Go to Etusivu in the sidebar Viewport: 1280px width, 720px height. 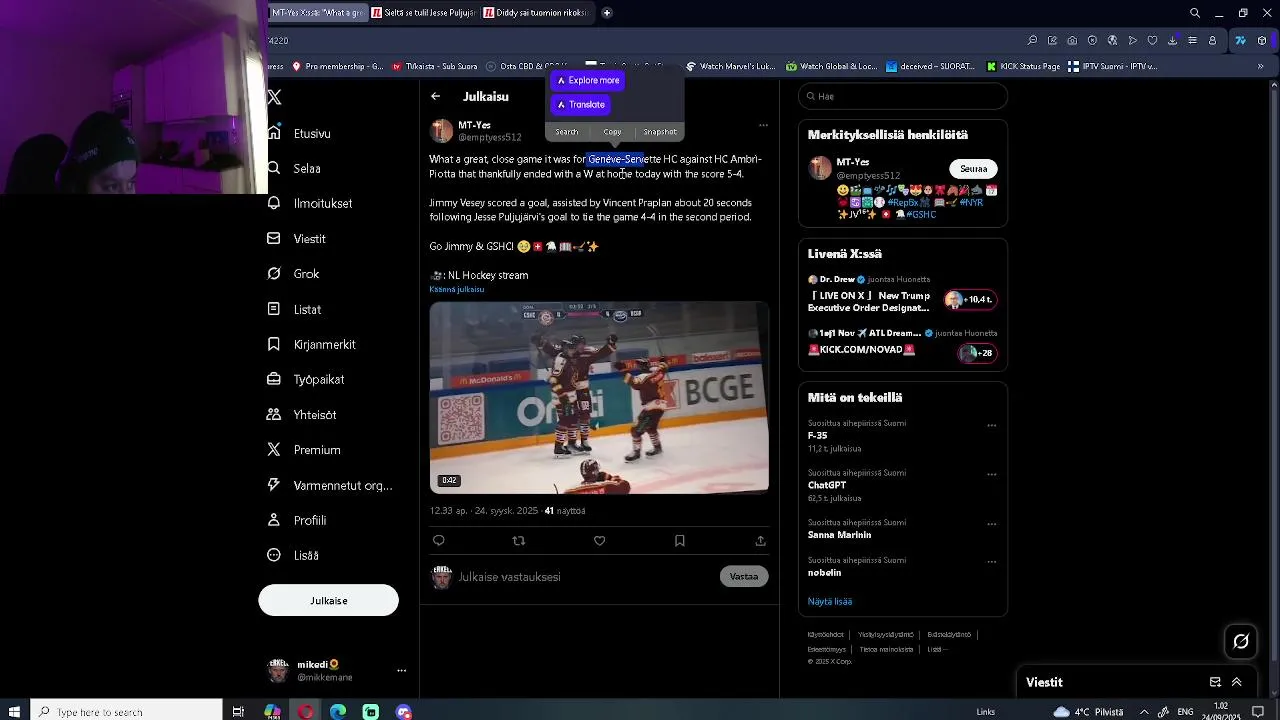click(x=312, y=133)
